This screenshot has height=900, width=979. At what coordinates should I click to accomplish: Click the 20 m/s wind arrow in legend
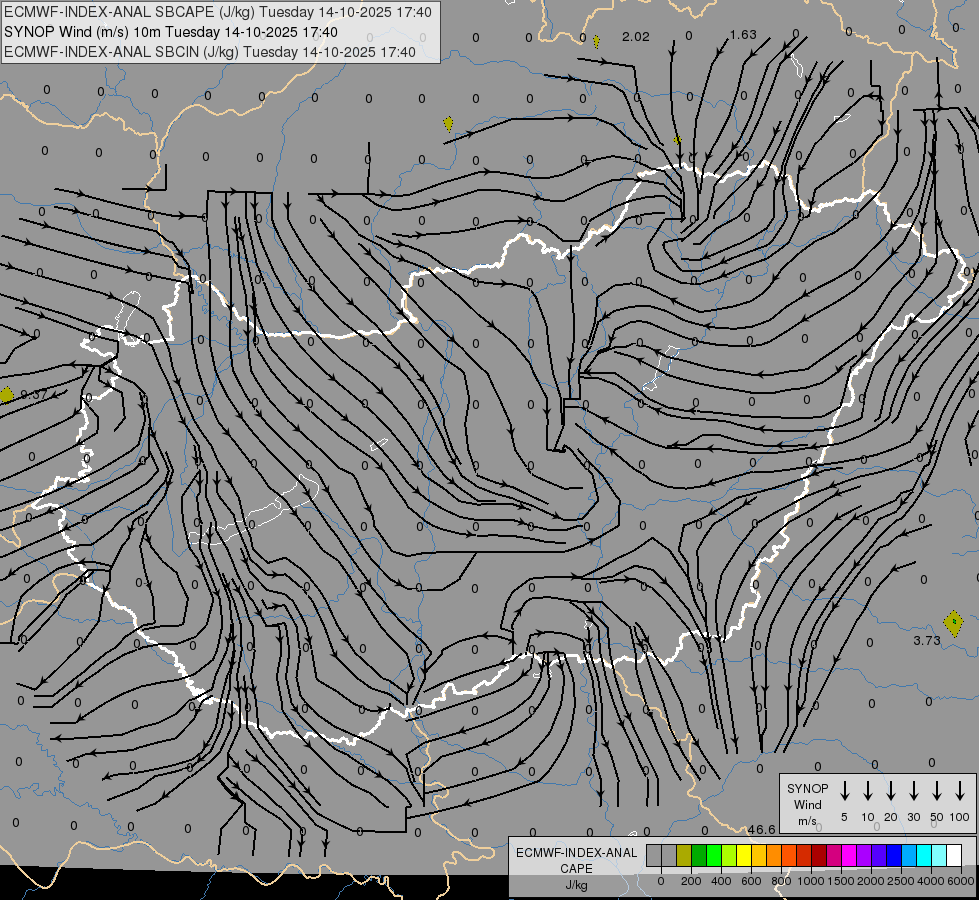(x=891, y=791)
